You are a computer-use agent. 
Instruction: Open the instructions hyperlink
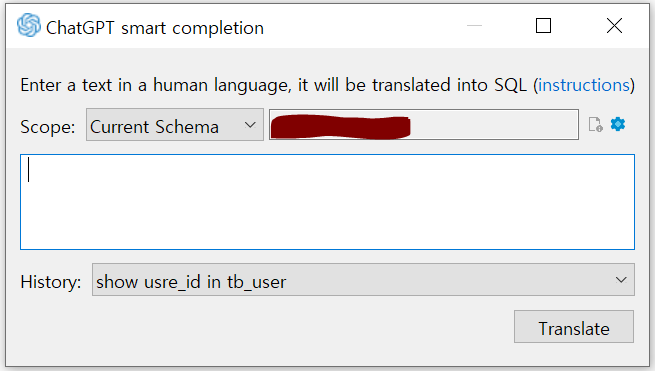coord(584,85)
